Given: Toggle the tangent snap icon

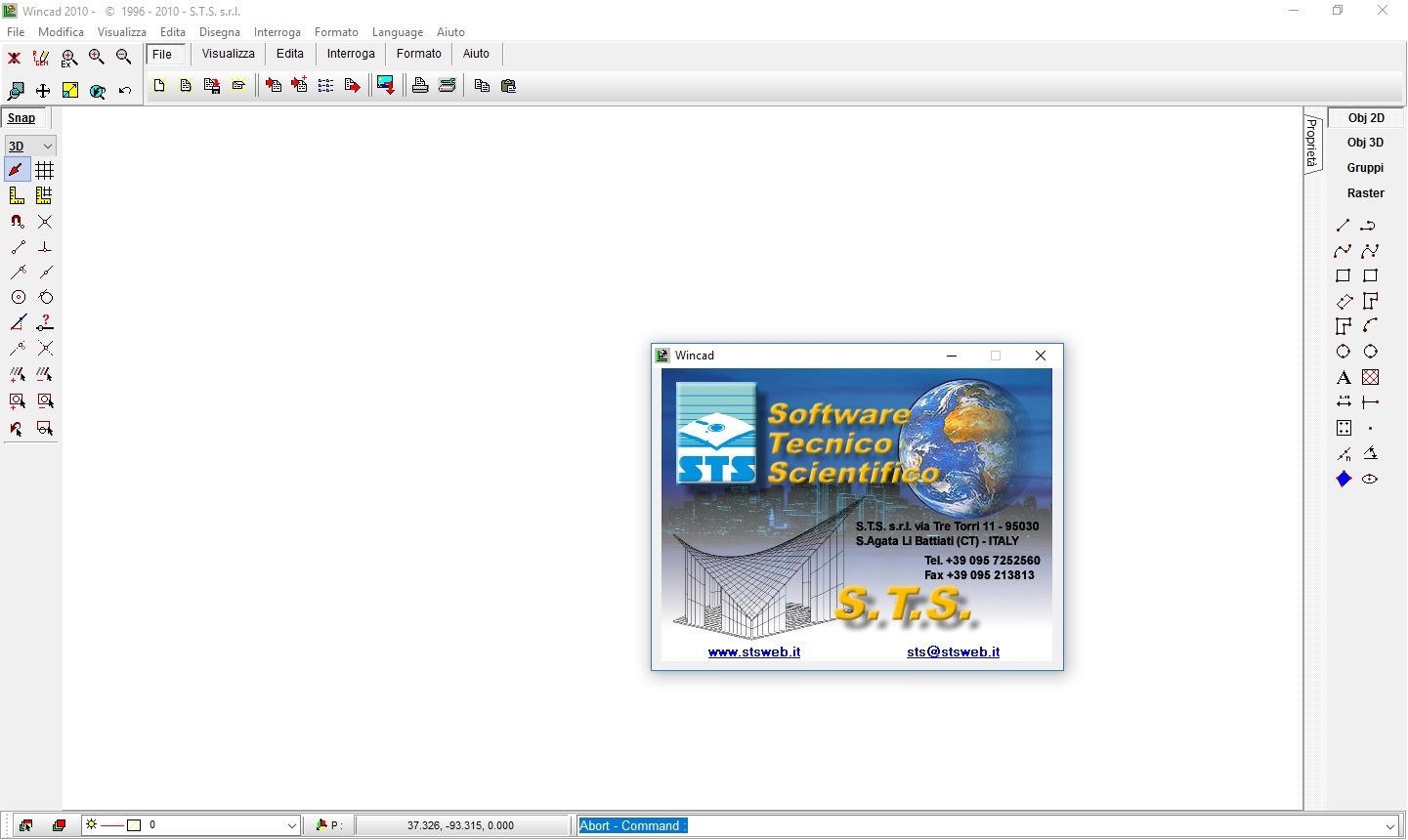Looking at the screenshot, I should click(x=45, y=297).
